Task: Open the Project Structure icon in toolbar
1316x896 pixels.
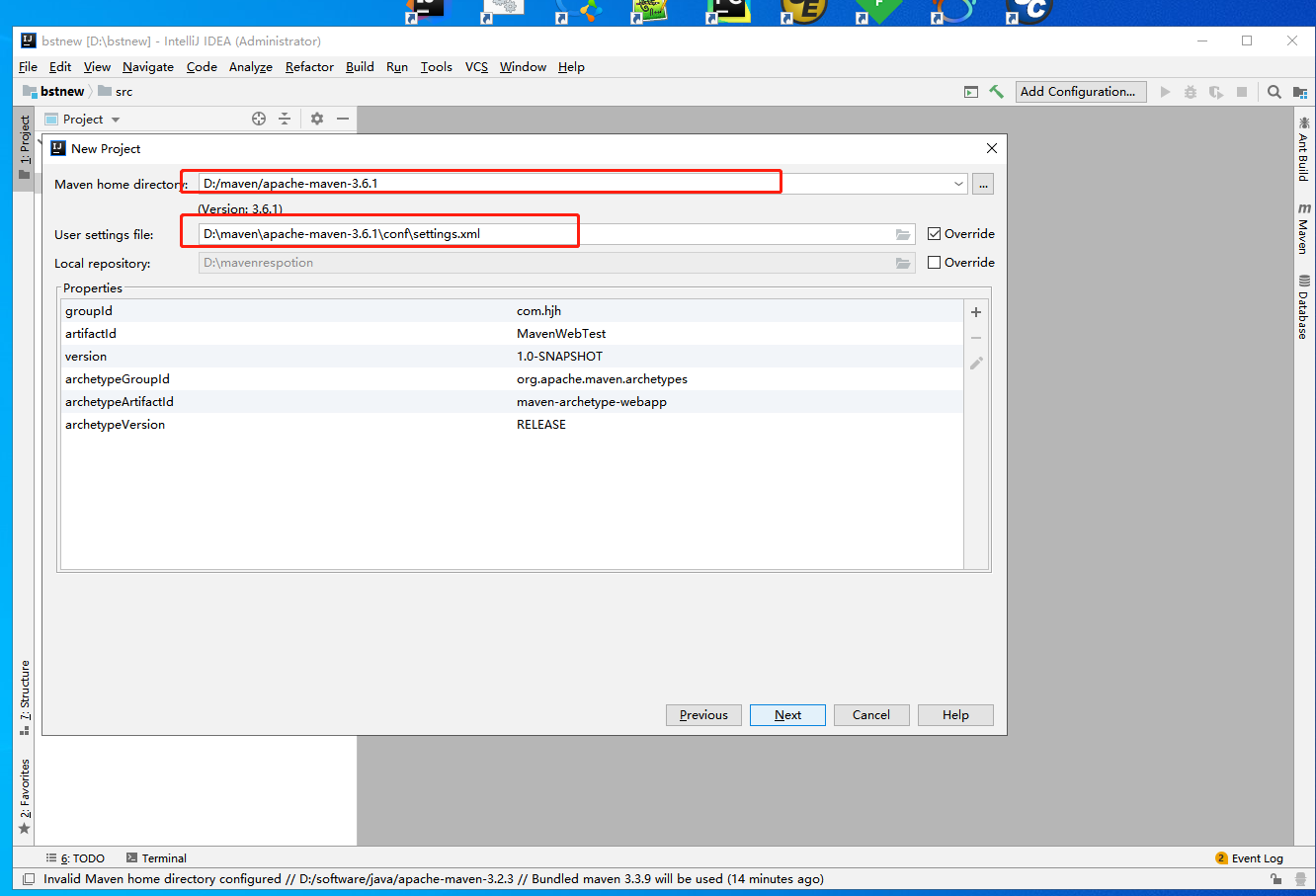Action: (1300, 92)
